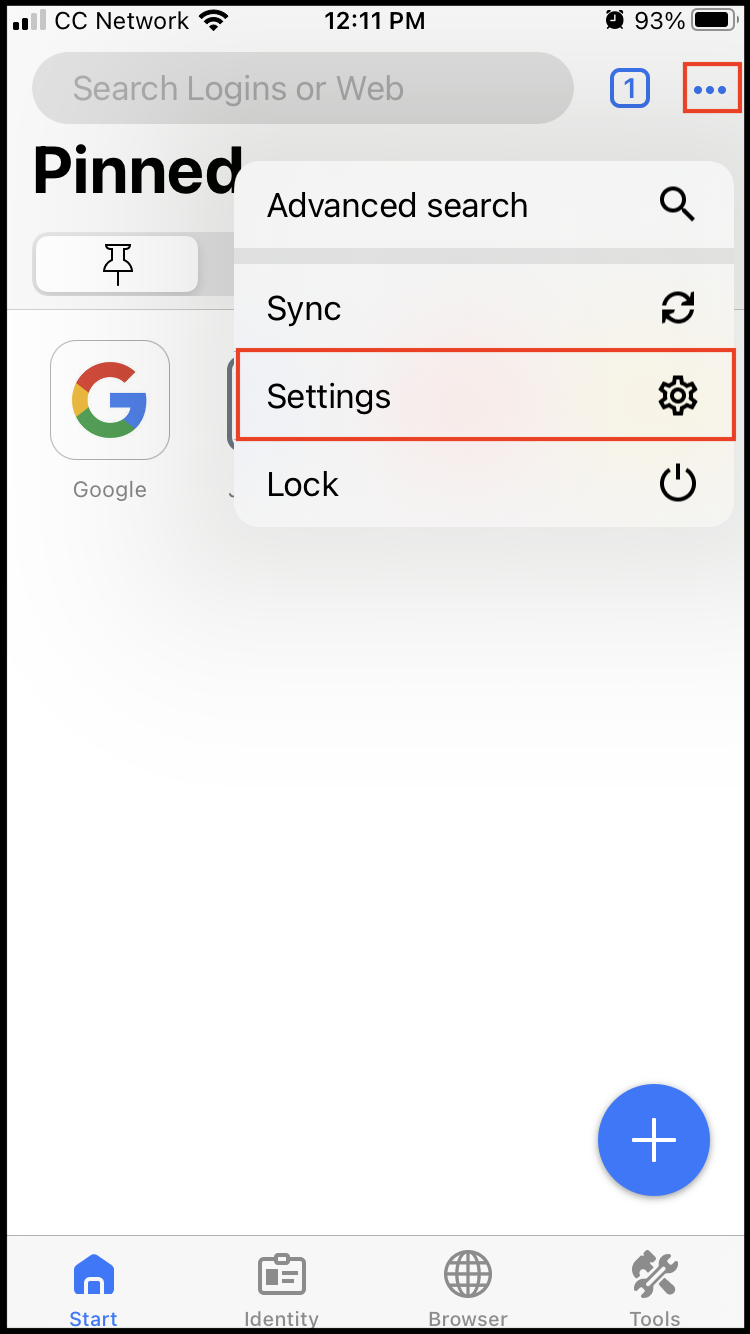Click the magnifier icon beside Advanced search
This screenshot has height=1334, width=750.
[x=677, y=205]
